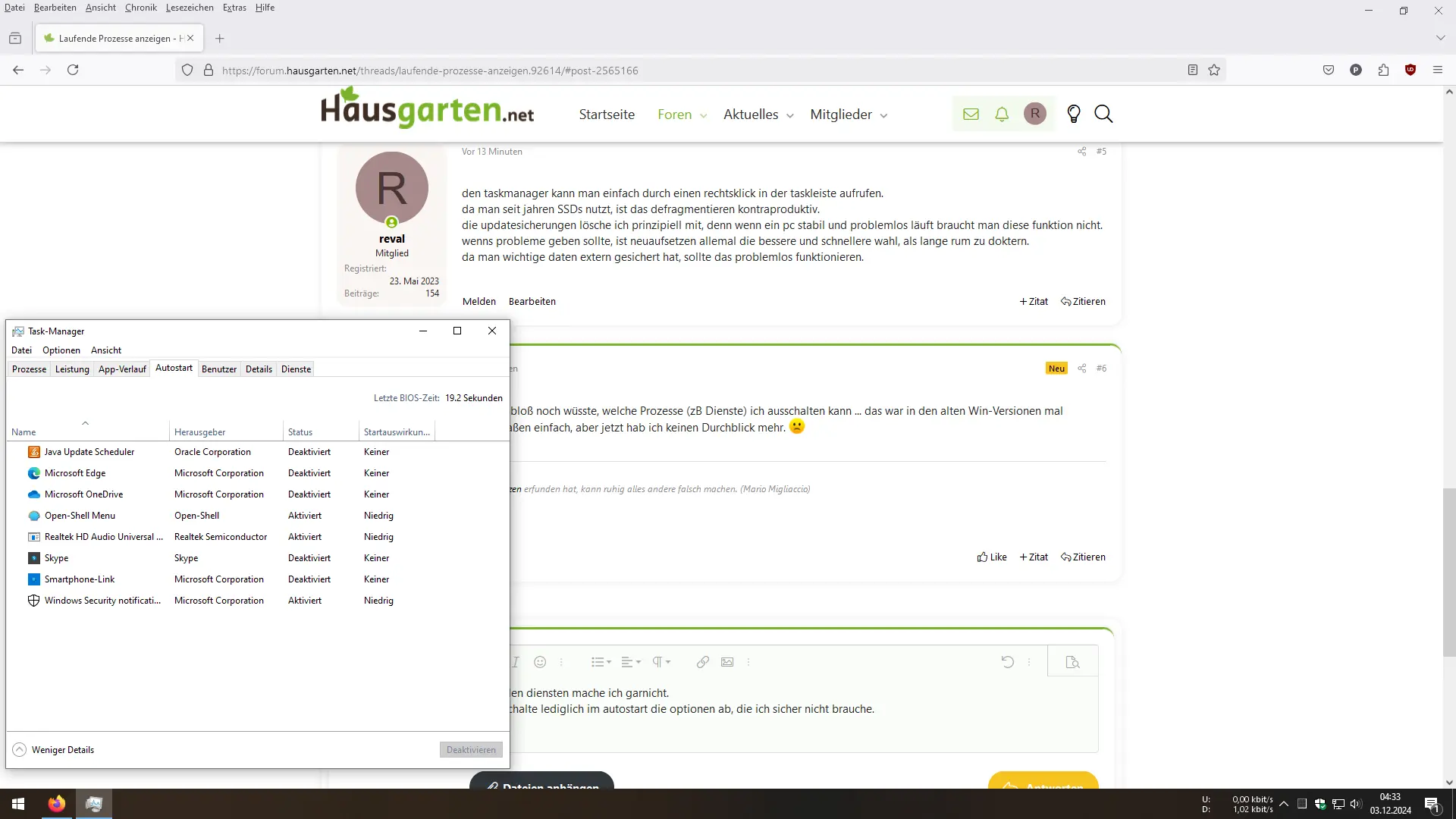Click insert link icon in editor
1456x819 pixels.
[x=703, y=662]
